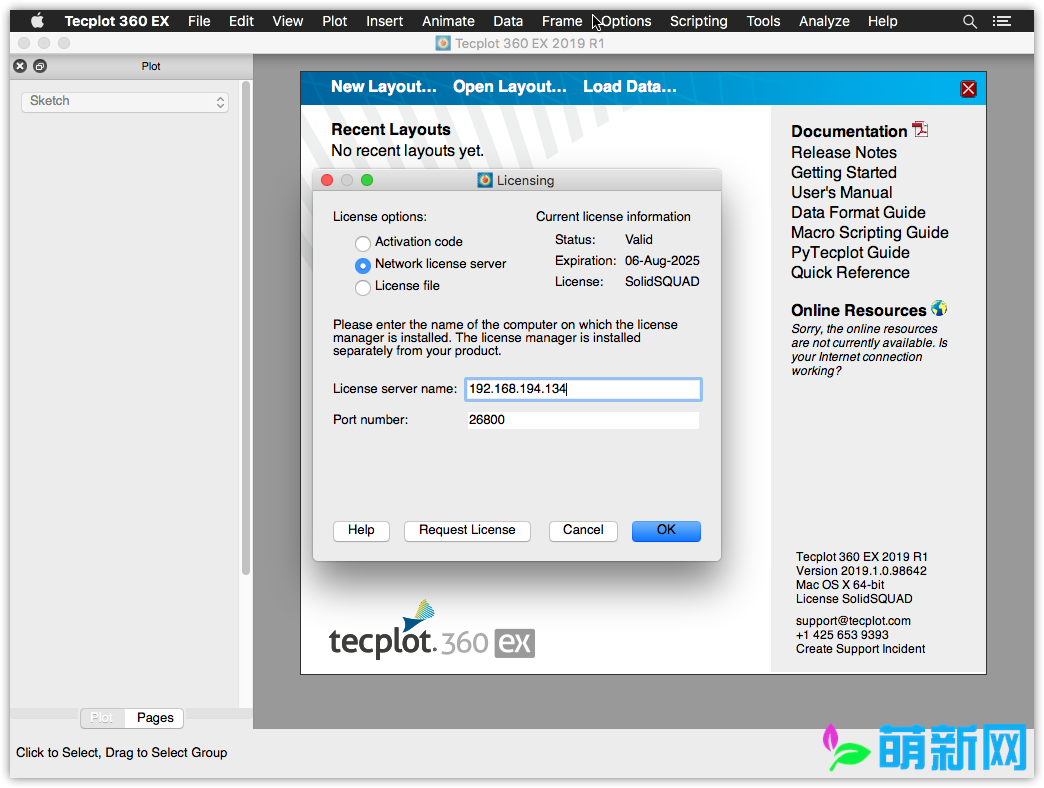Open the Animate menu
Viewport: 1044px width, 788px height.
point(448,21)
